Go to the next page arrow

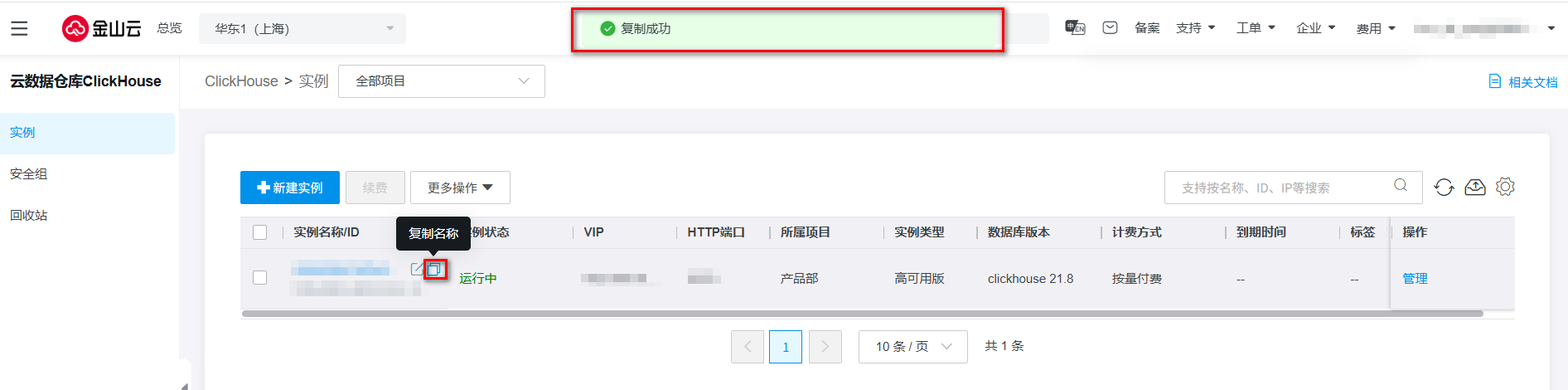[x=825, y=347]
